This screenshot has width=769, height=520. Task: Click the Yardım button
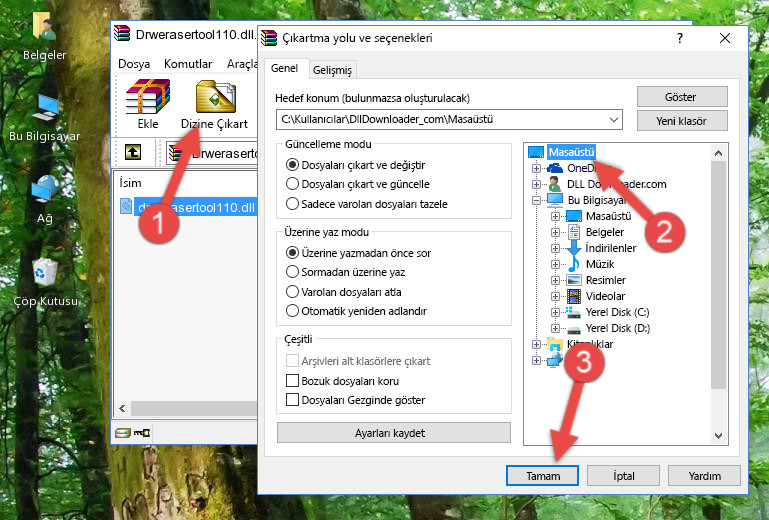pos(704,475)
